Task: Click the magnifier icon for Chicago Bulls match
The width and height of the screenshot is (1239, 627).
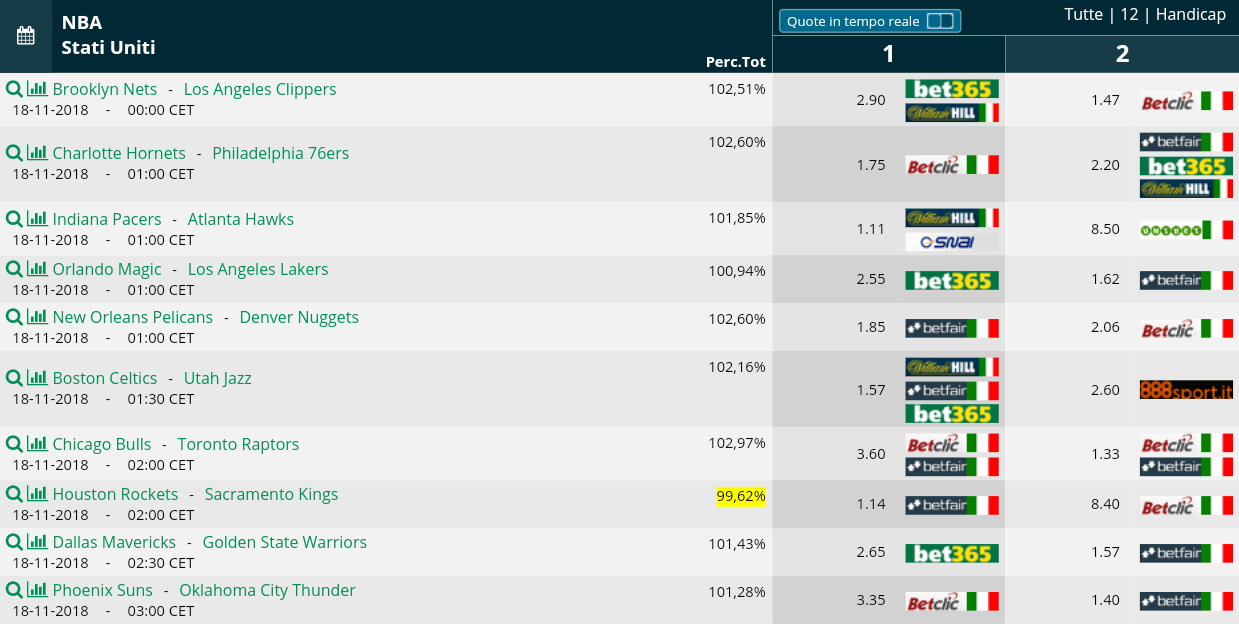Action: point(14,444)
